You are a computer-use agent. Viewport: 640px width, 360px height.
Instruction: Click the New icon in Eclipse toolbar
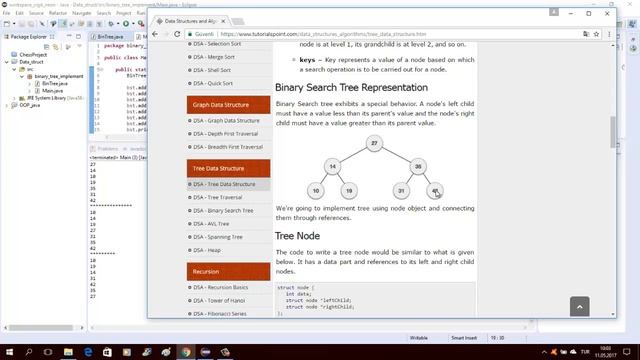click(7, 24)
